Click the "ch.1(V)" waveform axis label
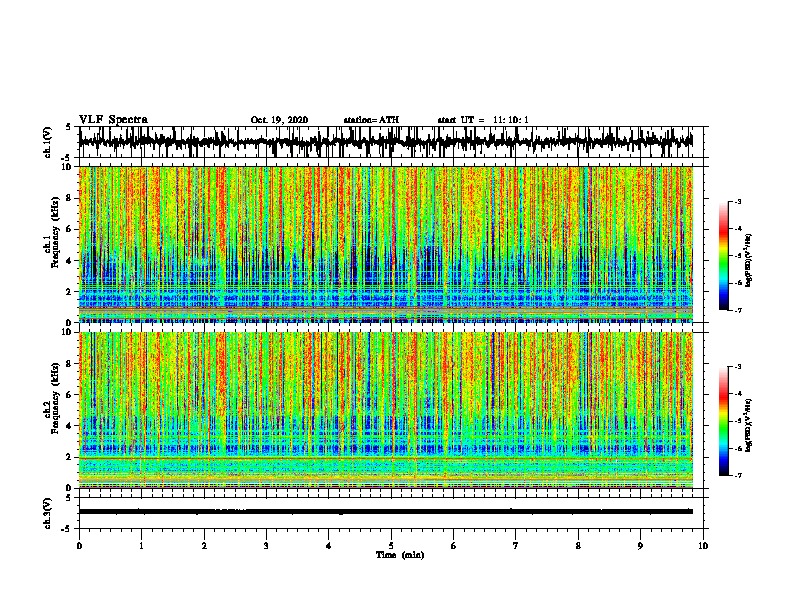Image resolution: width=792 pixels, height=612 pixels. point(47,142)
